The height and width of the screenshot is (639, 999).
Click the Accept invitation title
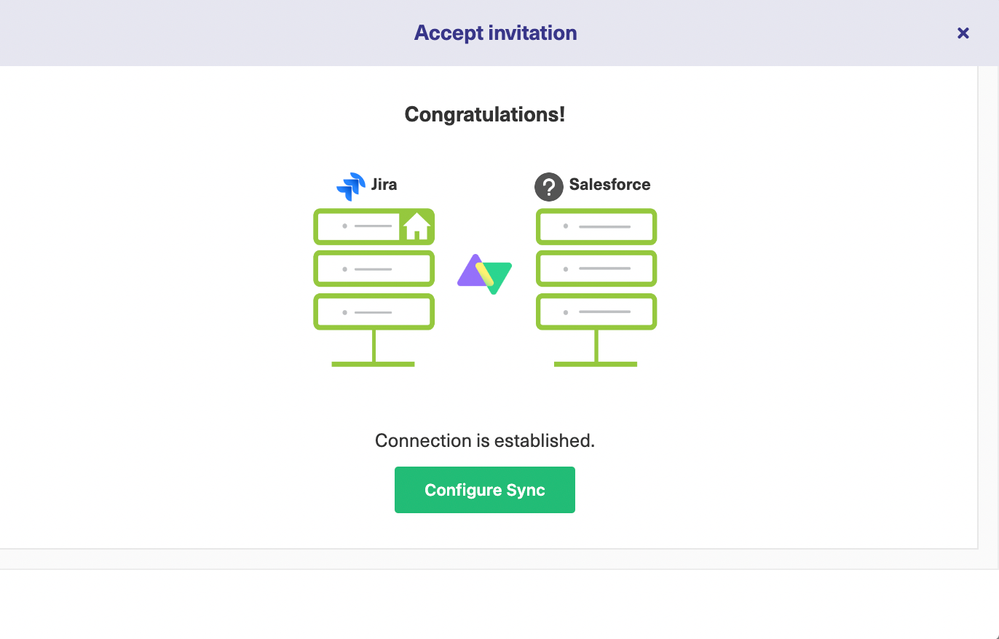[496, 33]
